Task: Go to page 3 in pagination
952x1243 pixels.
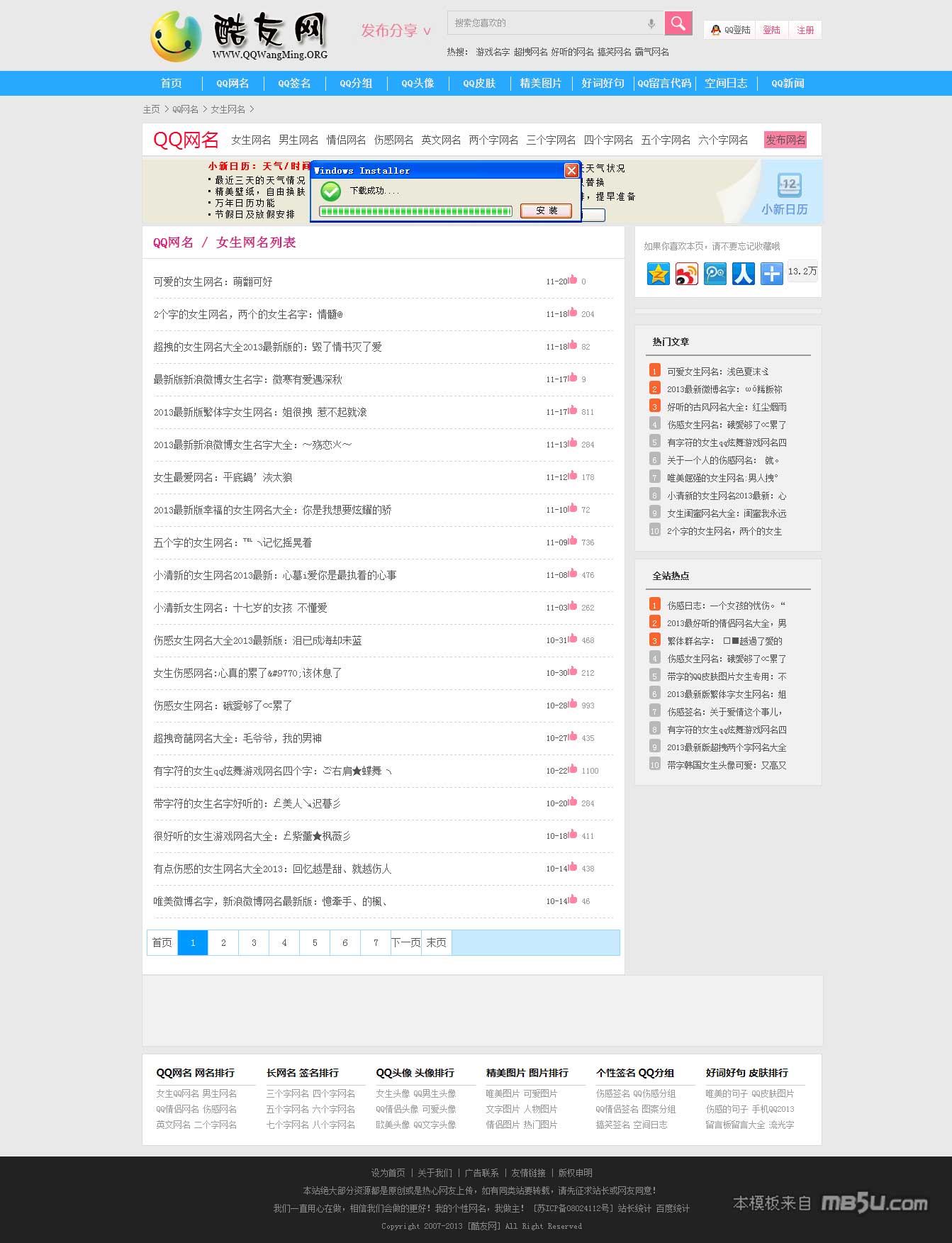Action: 254,942
